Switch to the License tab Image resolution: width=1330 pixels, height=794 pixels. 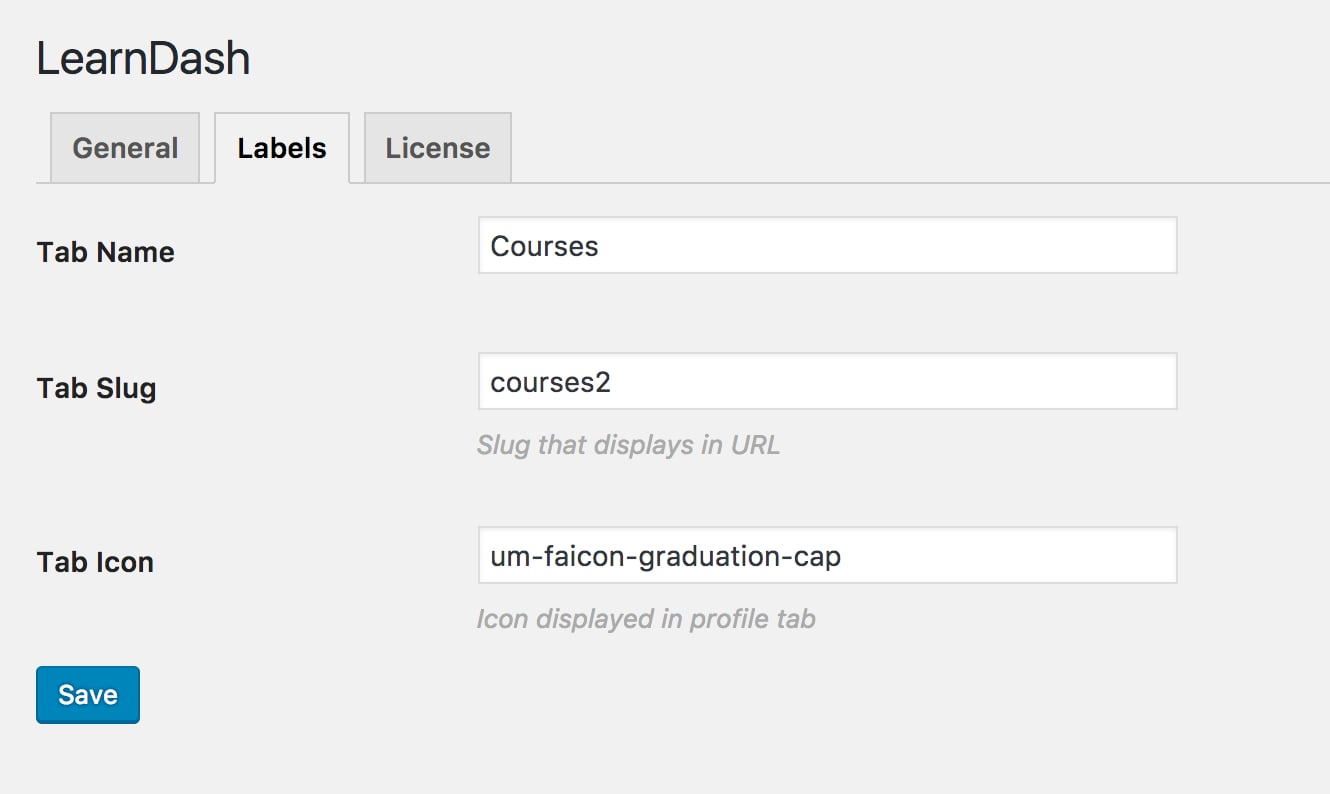pyautogui.click(x=438, y=148)
